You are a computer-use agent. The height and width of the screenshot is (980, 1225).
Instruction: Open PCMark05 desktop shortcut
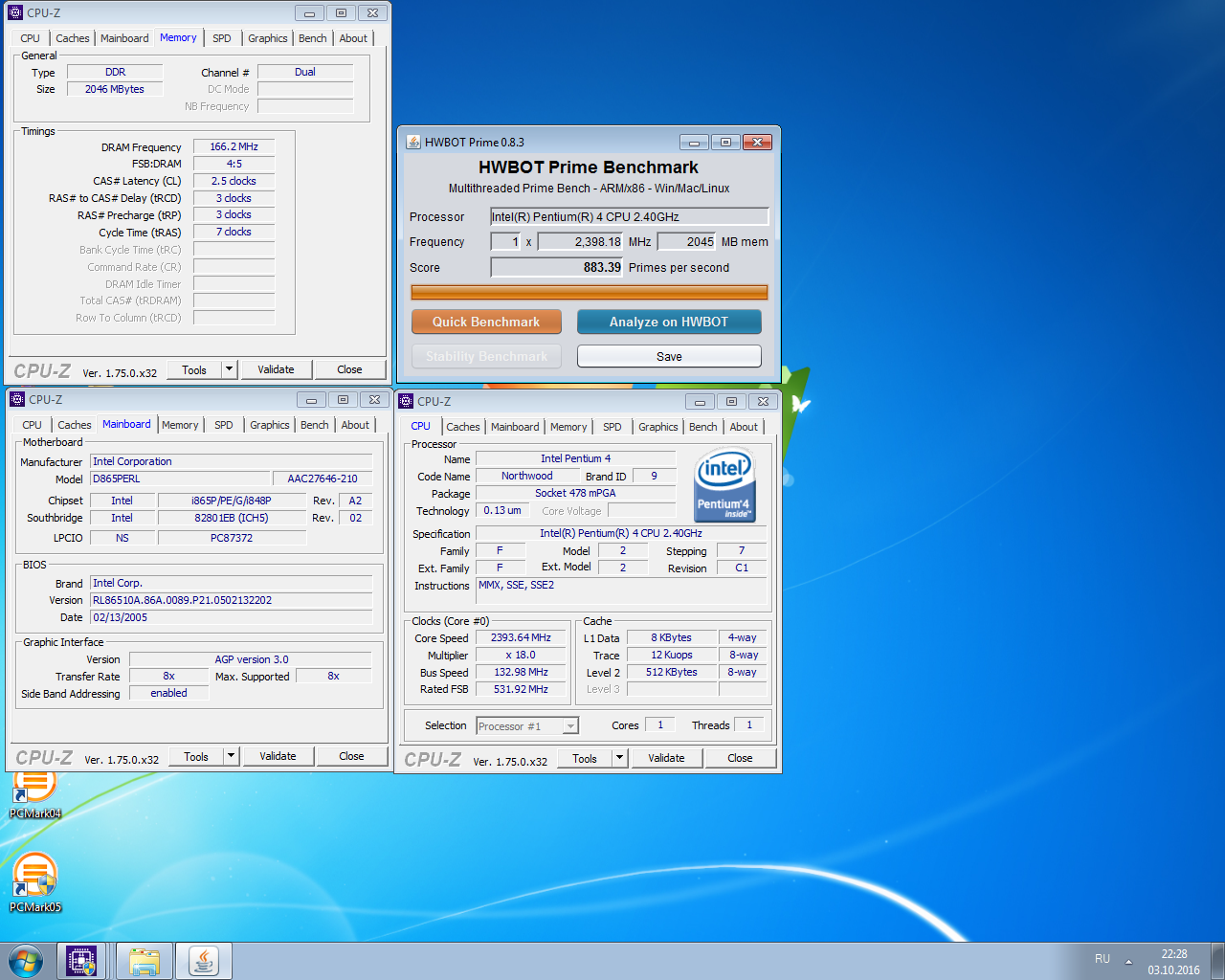click(34, 882)
